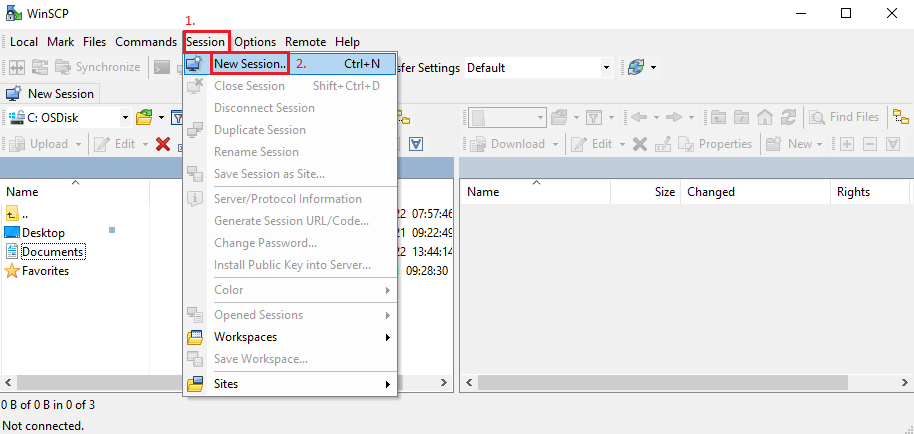Viewport: 914px width, 434px height.
Task: Click the remote parent directory icon
Action: (x=718, y=118)
